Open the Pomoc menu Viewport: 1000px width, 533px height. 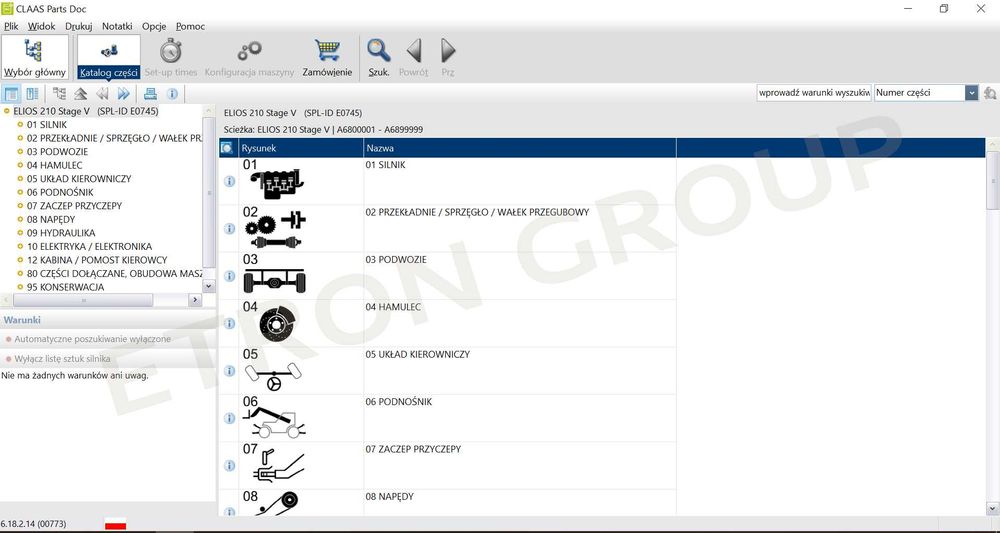click(191, 26)
